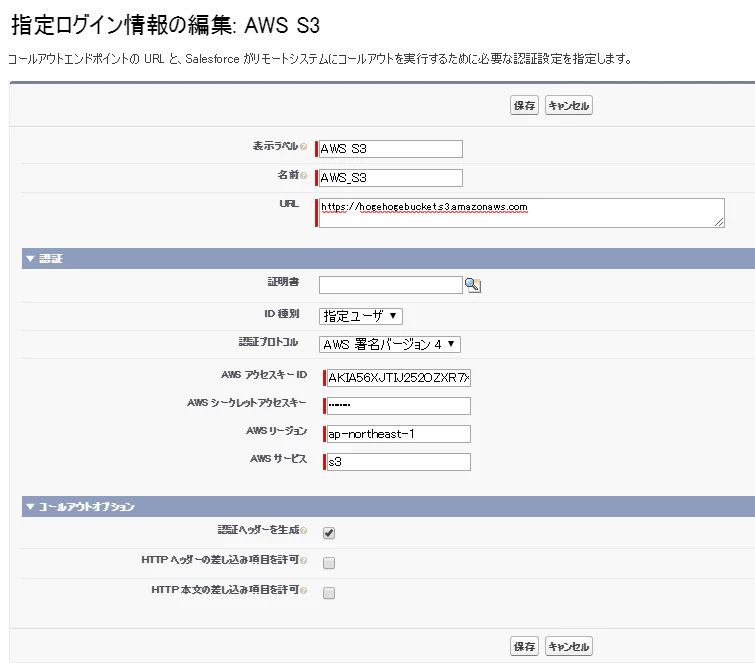Click the top 保存 button
The height and width of the screenshot is (663, 755).
click(524, 105)
